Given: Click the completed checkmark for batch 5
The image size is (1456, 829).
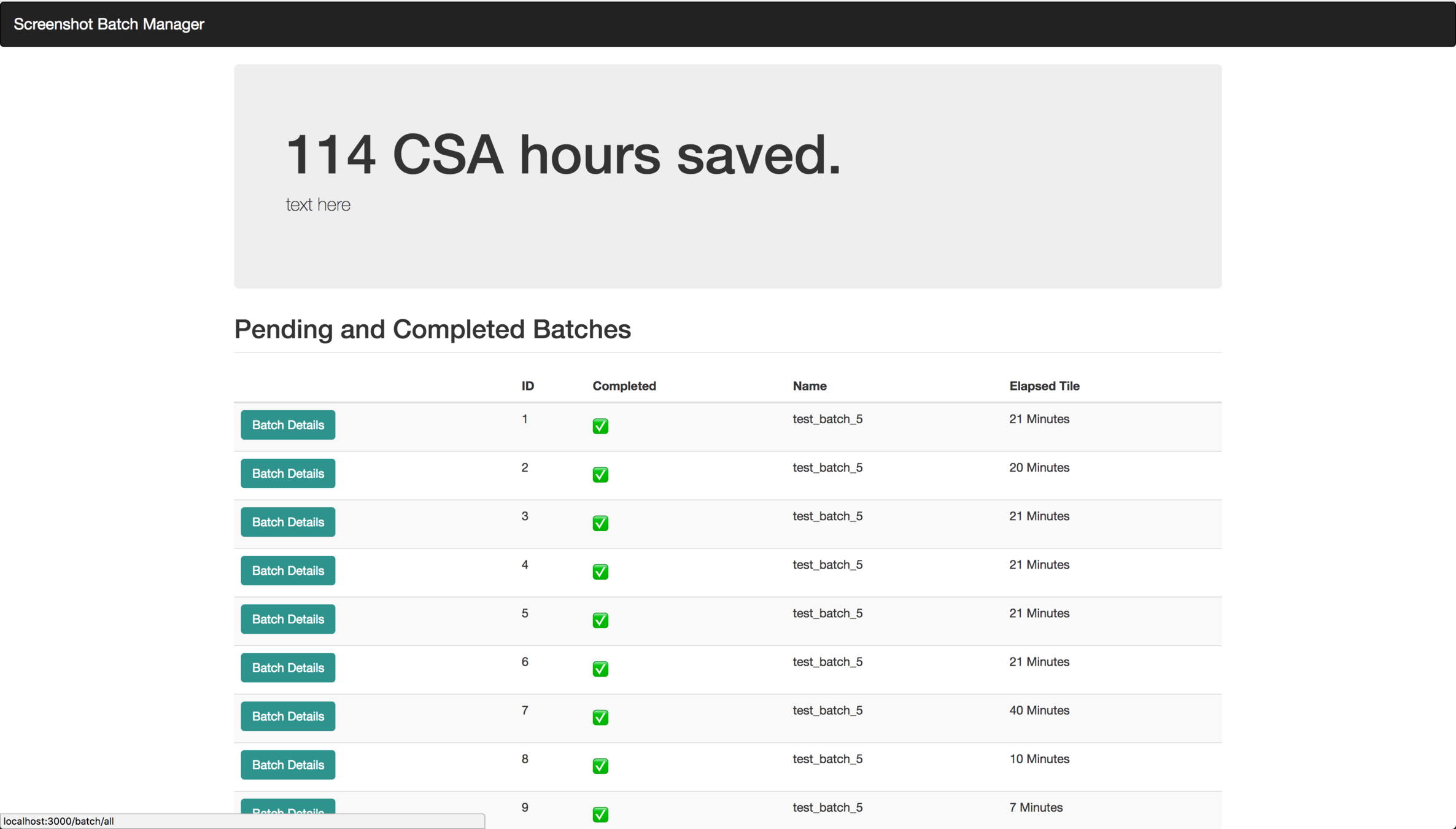Looking at the screenshot, I should point(600,620).
